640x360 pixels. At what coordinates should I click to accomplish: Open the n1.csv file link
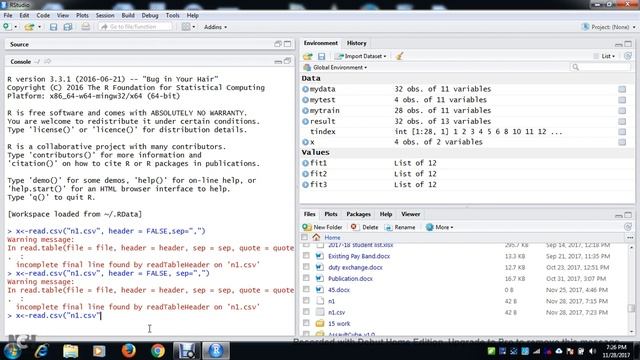pos(336,312)
